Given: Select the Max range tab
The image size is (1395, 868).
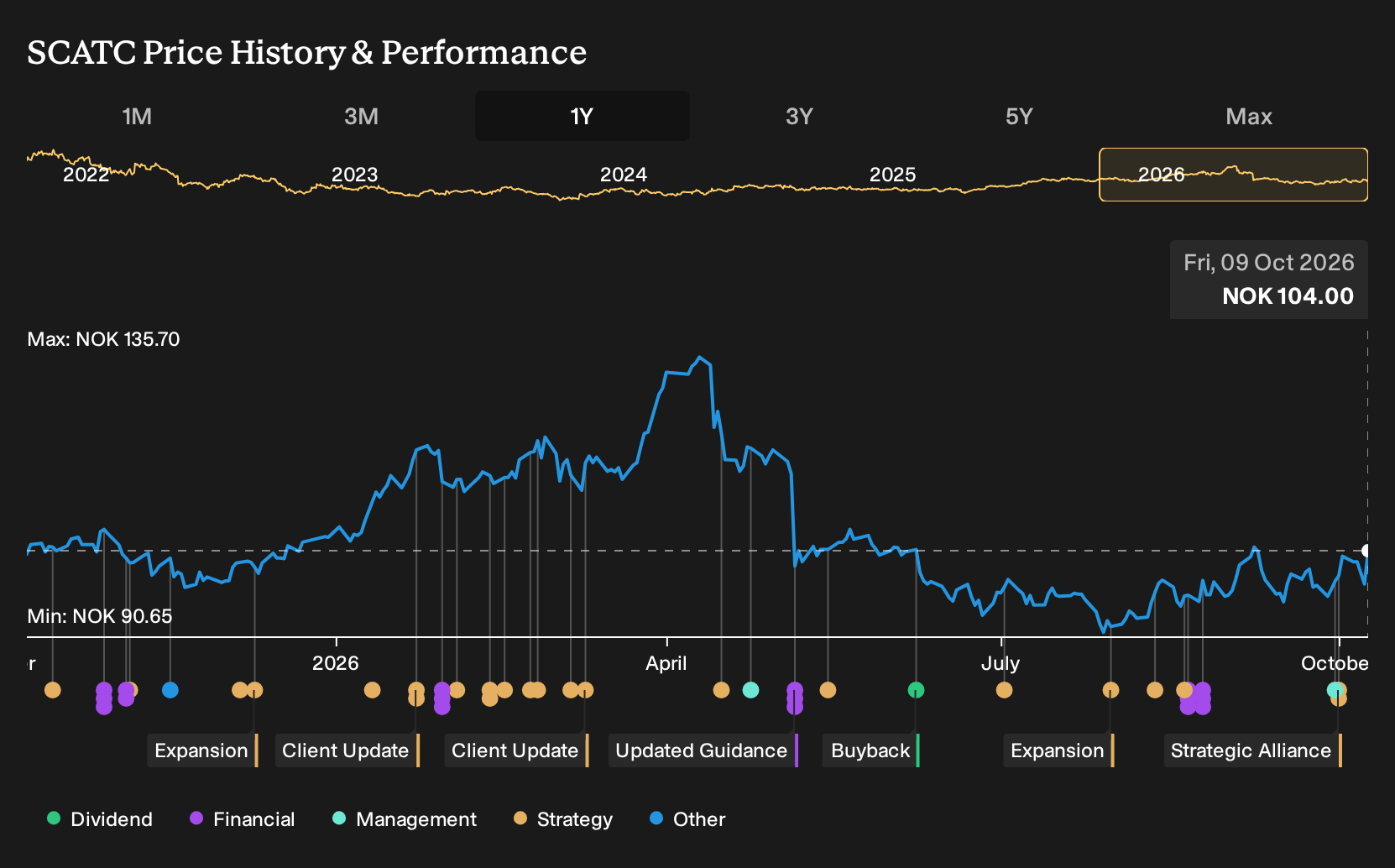Looking at the screenshot, I should 1249,116.
